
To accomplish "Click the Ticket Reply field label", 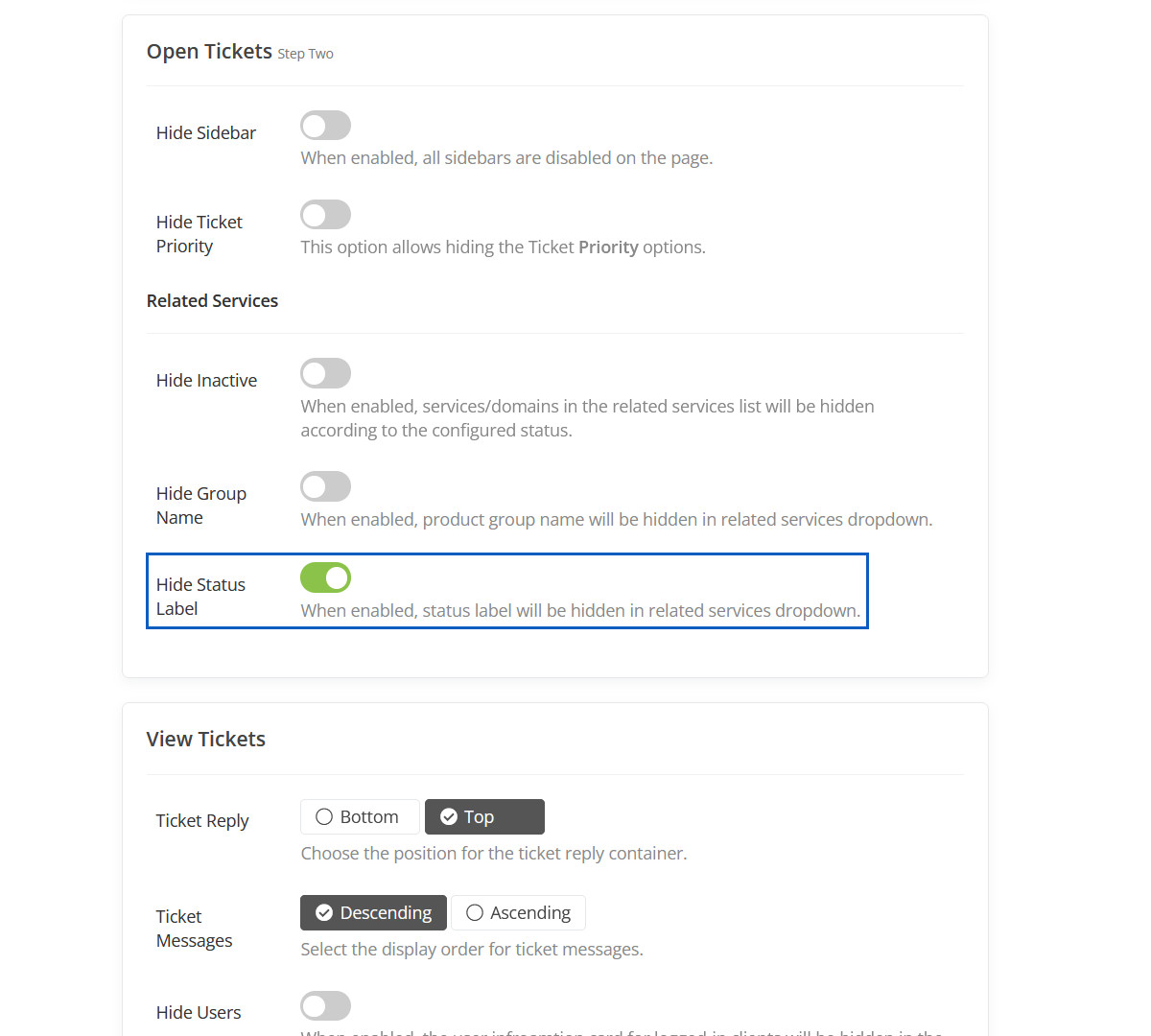I will click(201, 821).
